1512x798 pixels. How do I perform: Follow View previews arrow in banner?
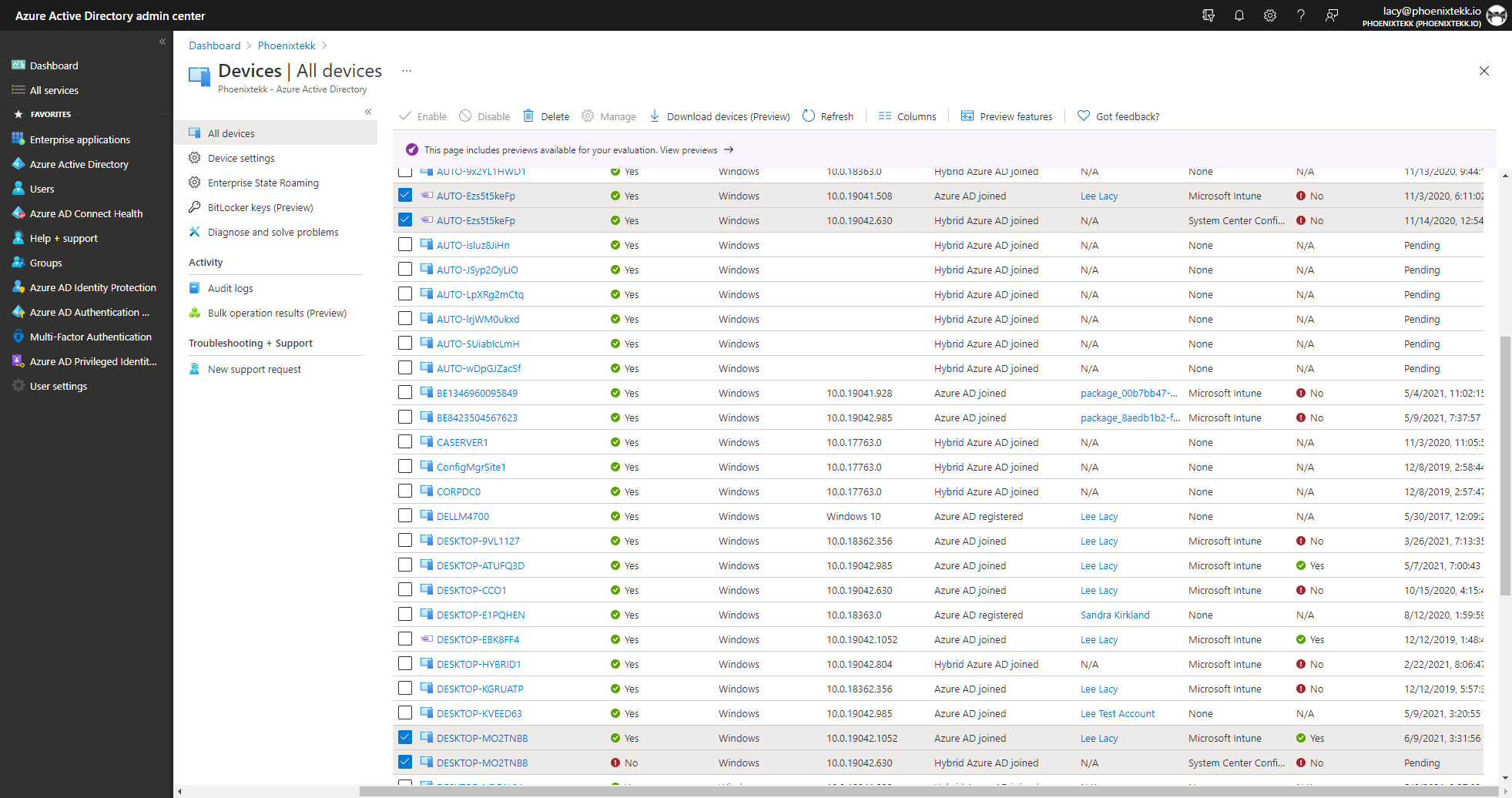pyautogui.click(x=729, y=149)
